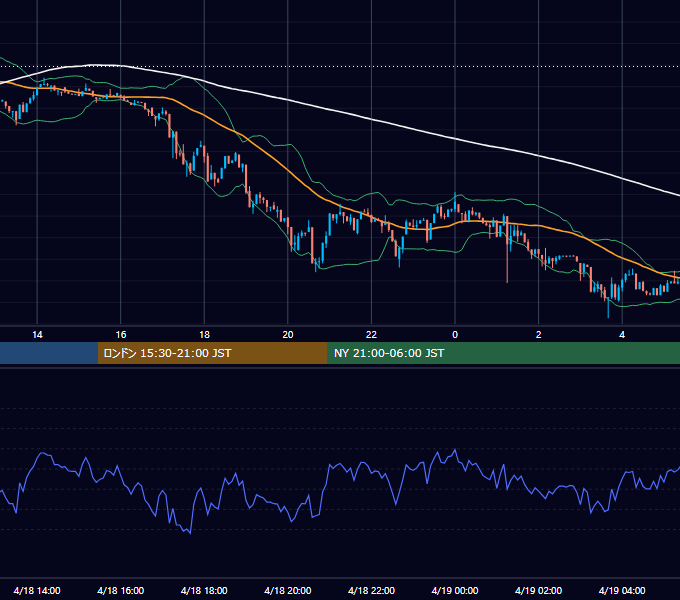Click the upper axis hour label 16
680x600 pixels.
click(x=121, y=335)
